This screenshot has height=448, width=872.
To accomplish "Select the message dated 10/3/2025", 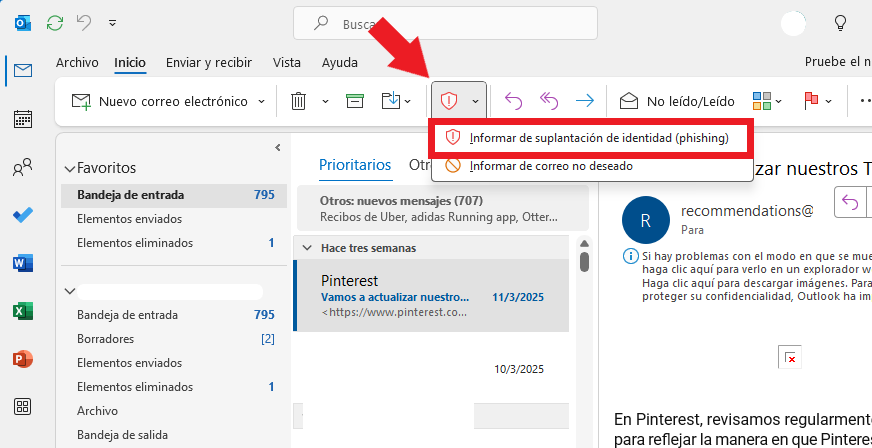I will [431, 369].
